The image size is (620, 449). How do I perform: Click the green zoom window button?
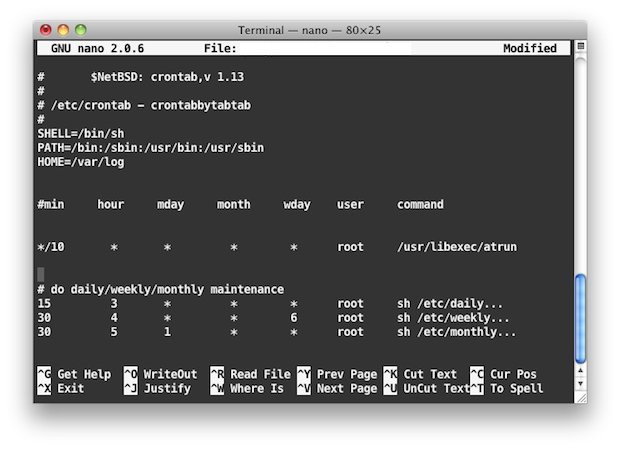click(x=81, y=30)
